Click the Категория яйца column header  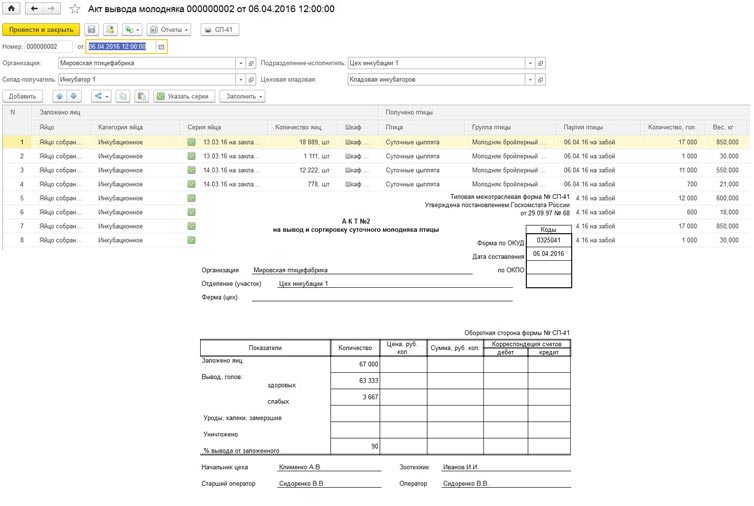(x=135, y=127)
